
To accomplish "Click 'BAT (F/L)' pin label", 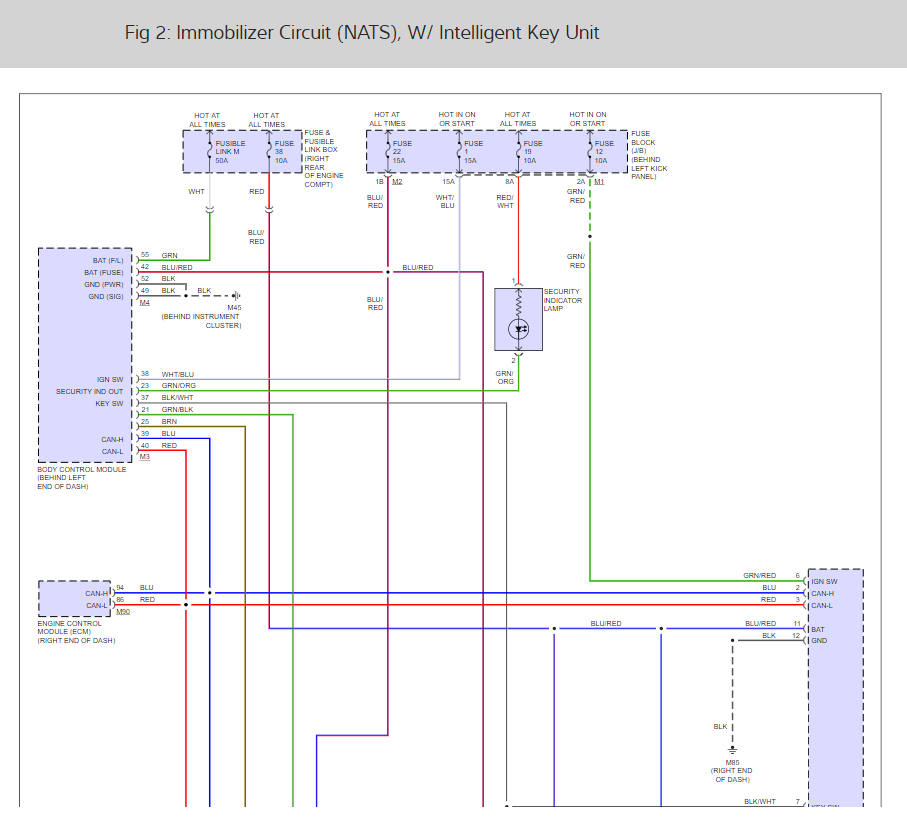I will pyautogui.click(x=108, y=260).
